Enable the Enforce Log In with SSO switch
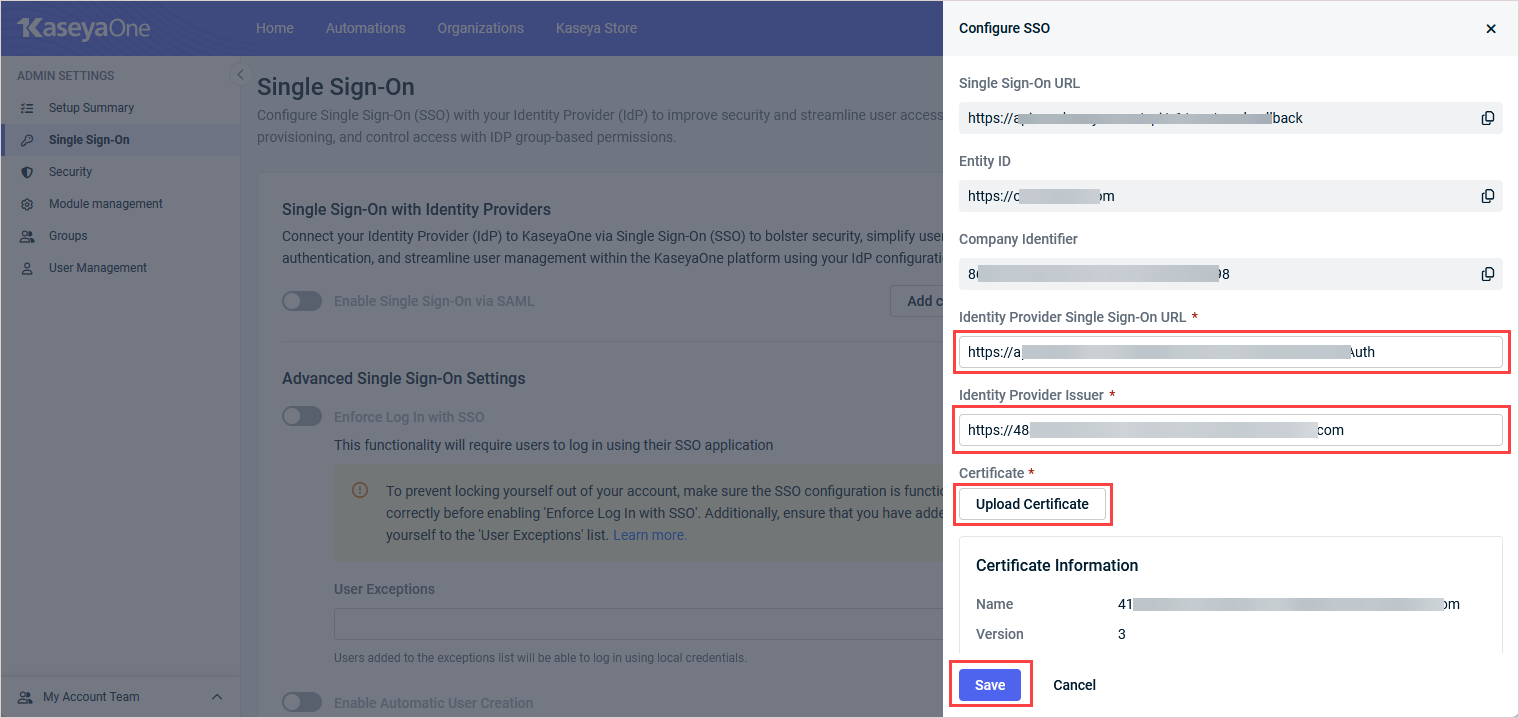 301,416
